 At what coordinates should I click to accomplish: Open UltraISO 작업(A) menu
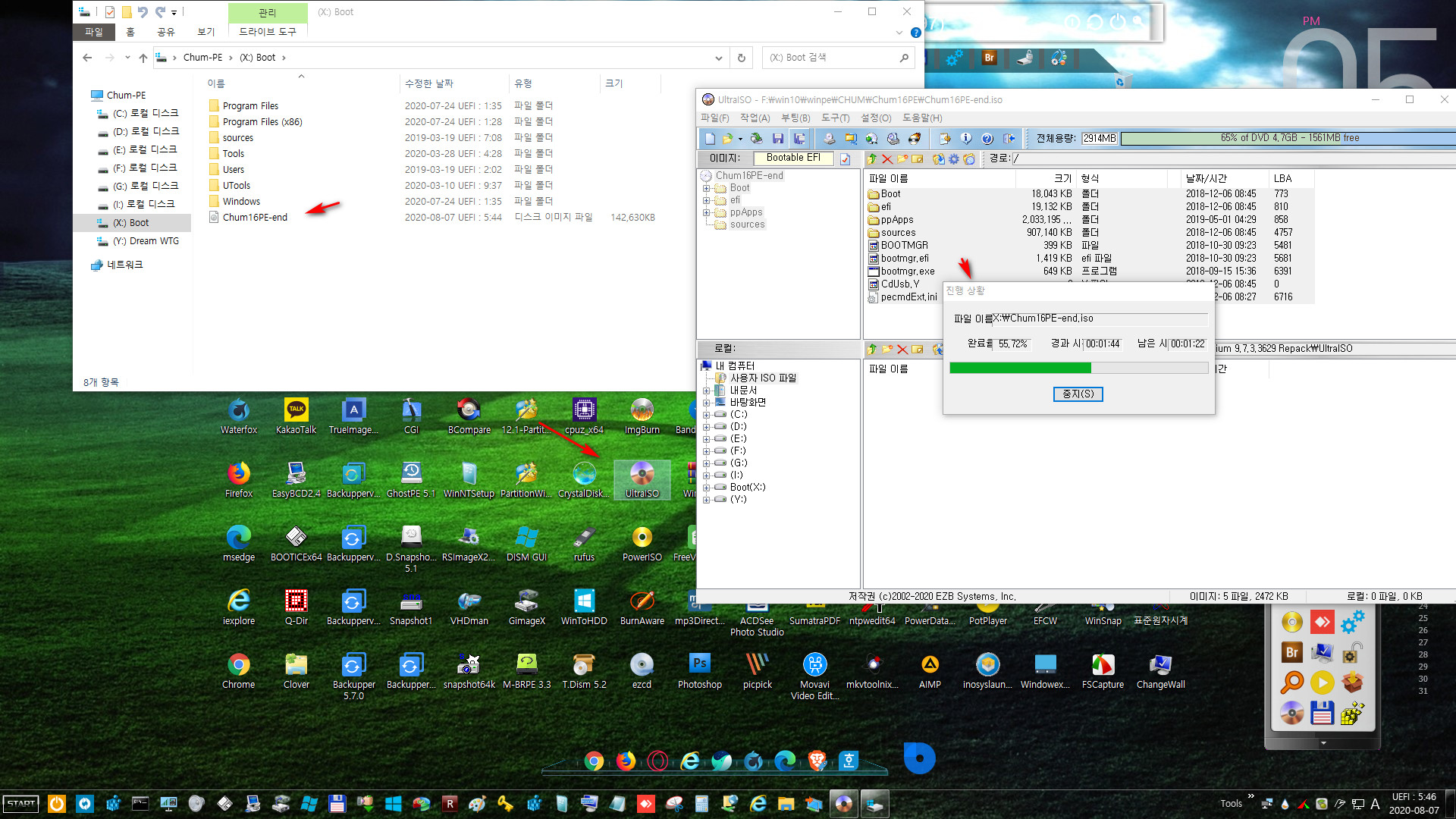(755, 118)
